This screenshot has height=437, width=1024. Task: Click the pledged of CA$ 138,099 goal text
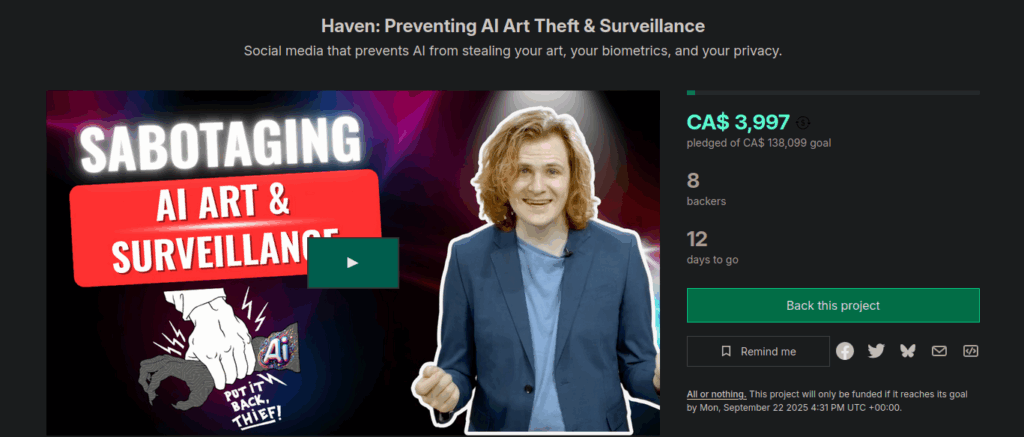(x=759, y=142)
